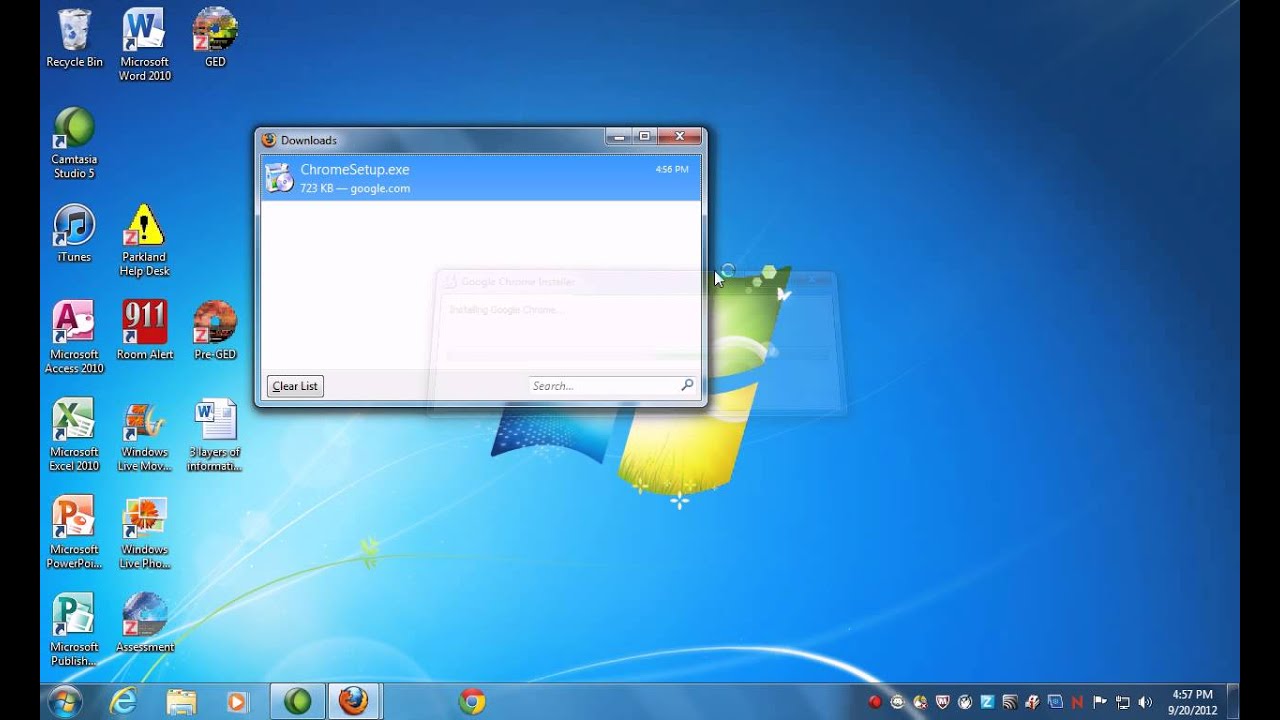Viewport: 1280px width, 720px height.
Task: Open the Recycle Bin desktop icon
Action: (74, 38)
